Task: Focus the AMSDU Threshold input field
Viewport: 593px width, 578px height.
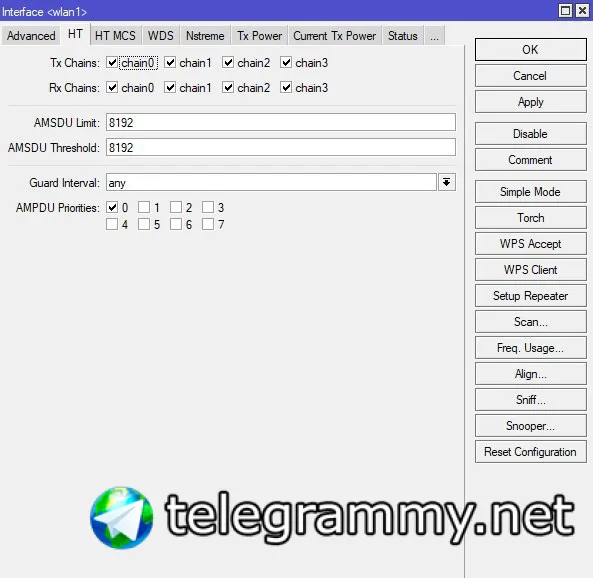Action: coord(281,148)
